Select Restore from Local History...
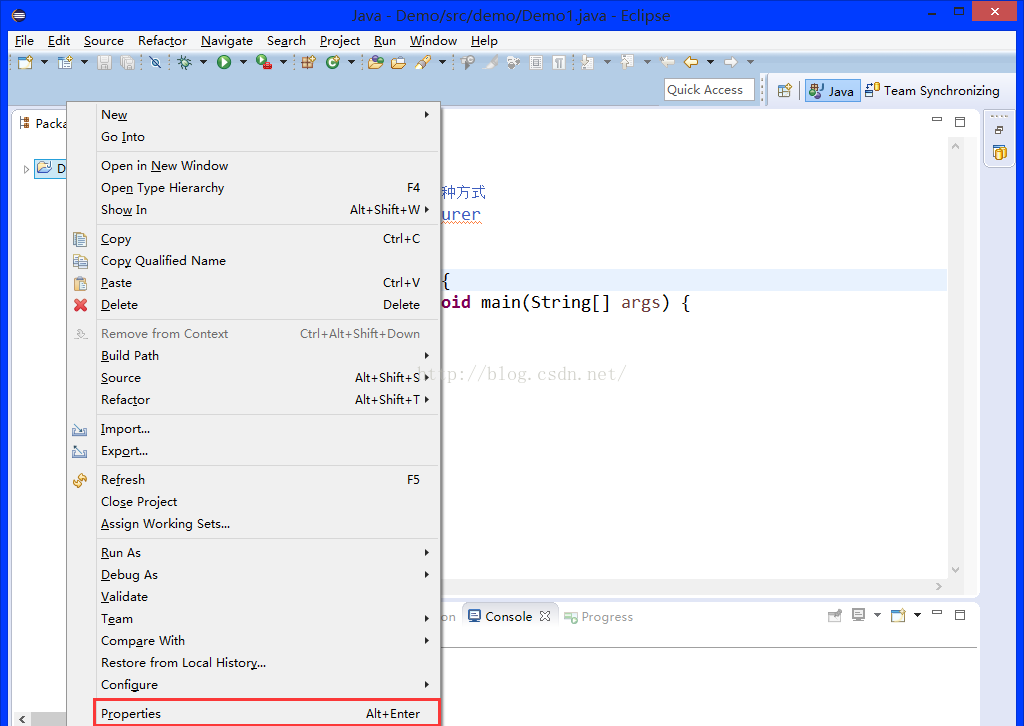 click(267, 662)
